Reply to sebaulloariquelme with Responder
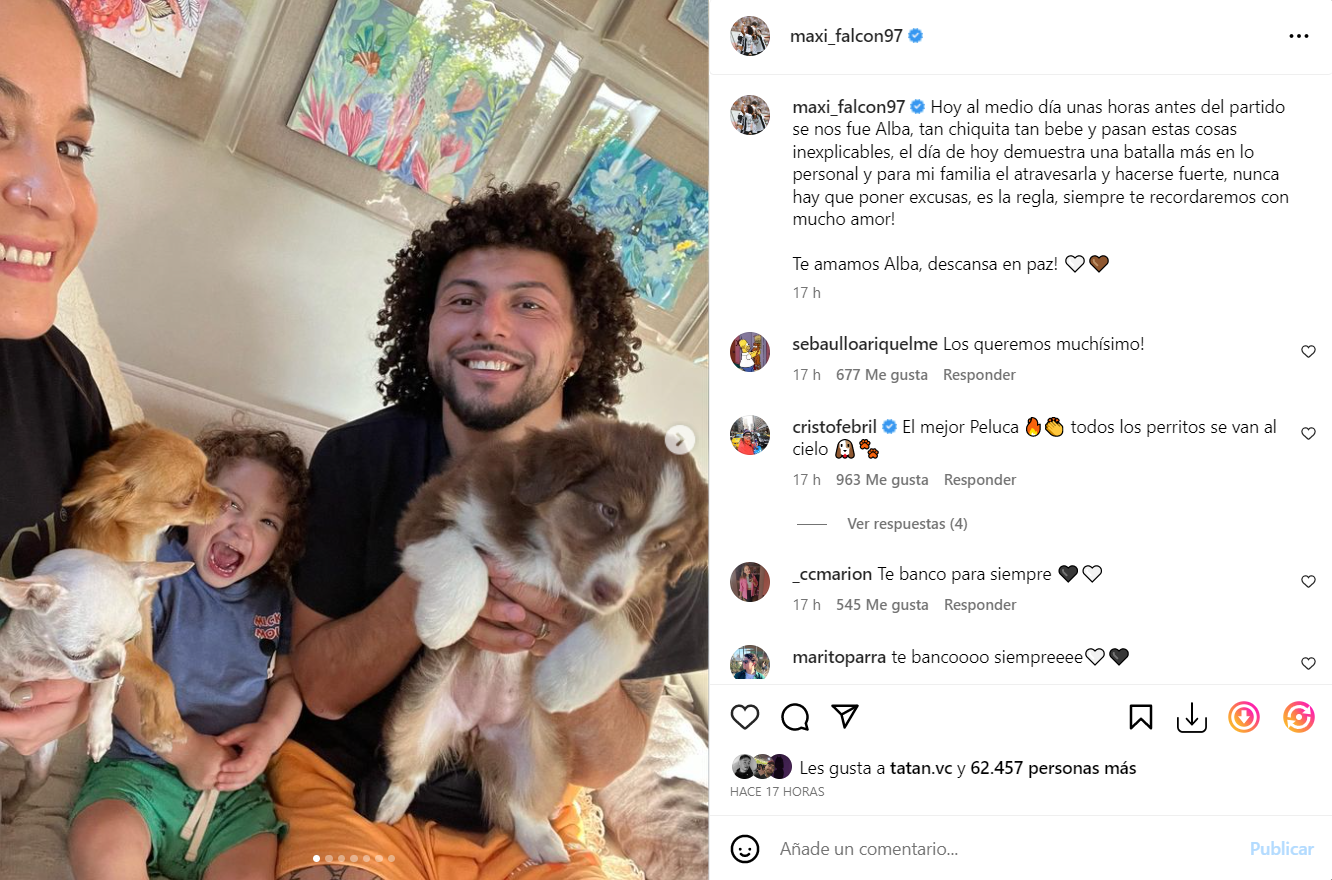The width and height of the screenshot is (1332, 880). point(980,375)
